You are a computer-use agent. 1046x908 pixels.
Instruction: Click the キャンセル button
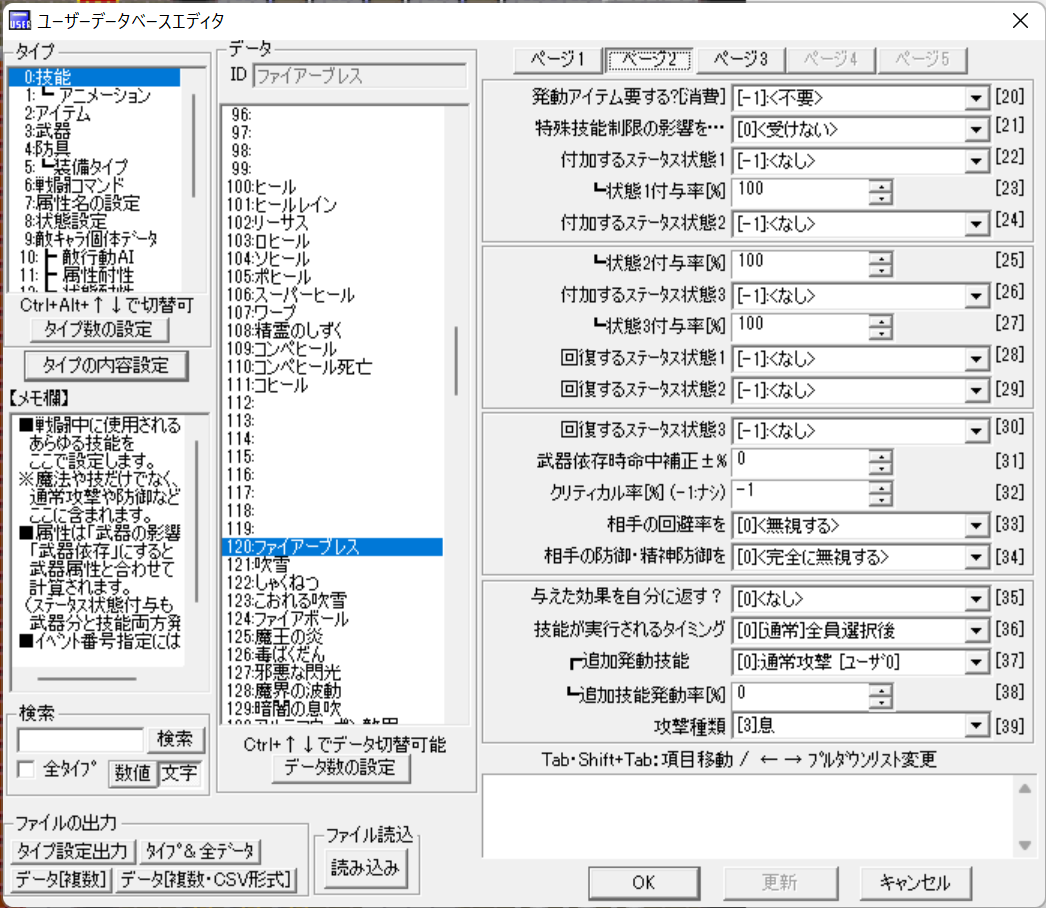915,883
